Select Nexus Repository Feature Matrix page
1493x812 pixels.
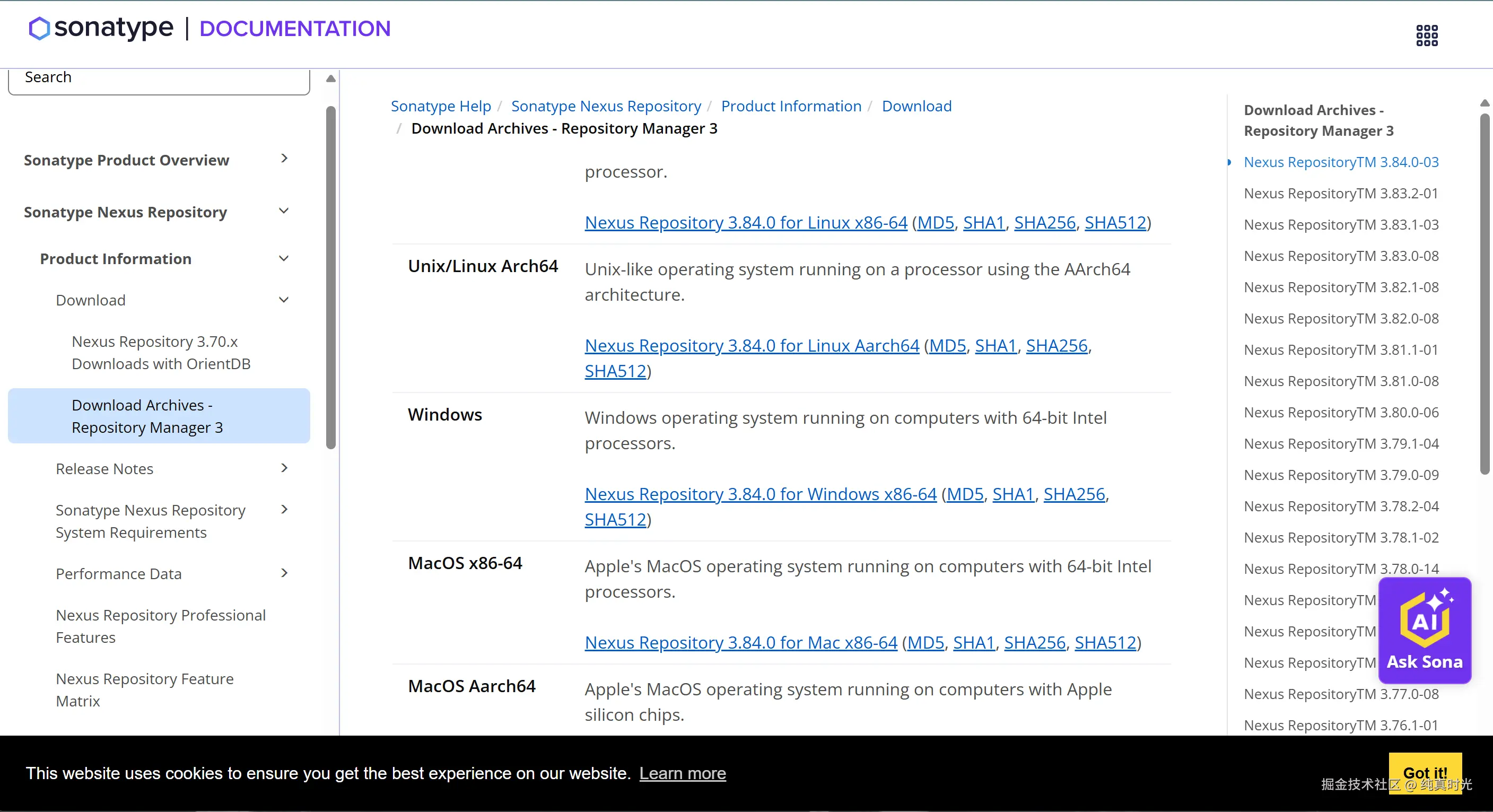coord(144,689)
